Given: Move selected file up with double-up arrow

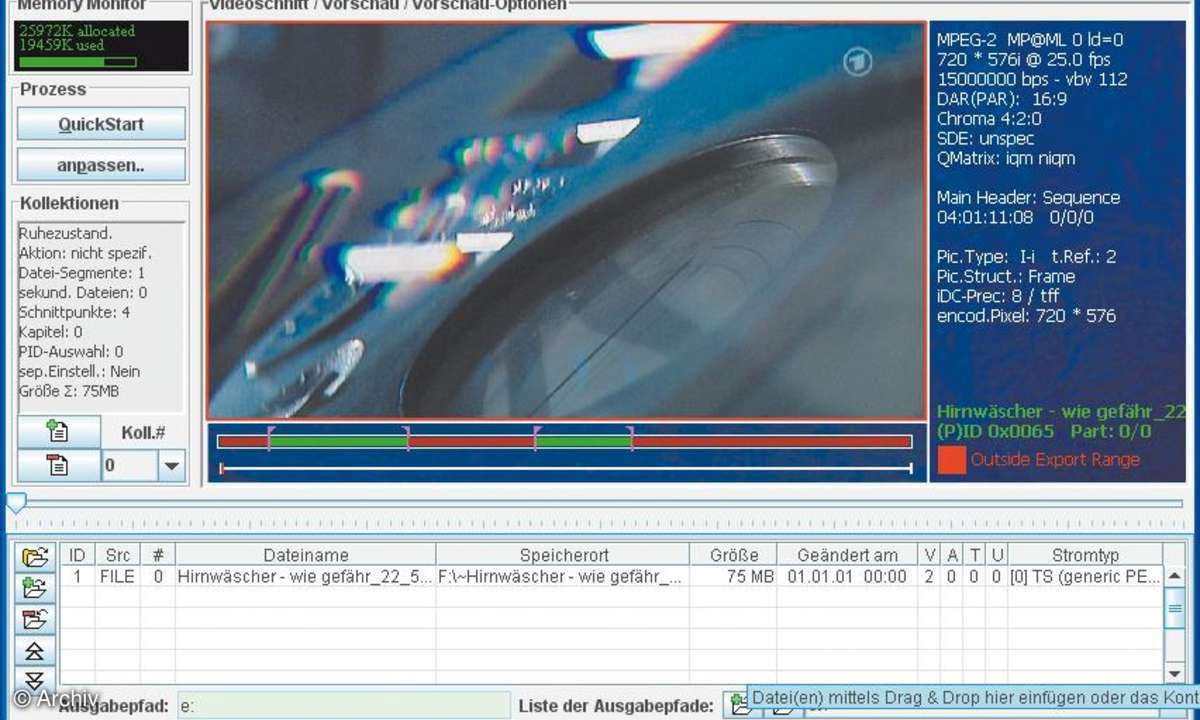Looking at the screenshot, I should click(x=35, y=651).
